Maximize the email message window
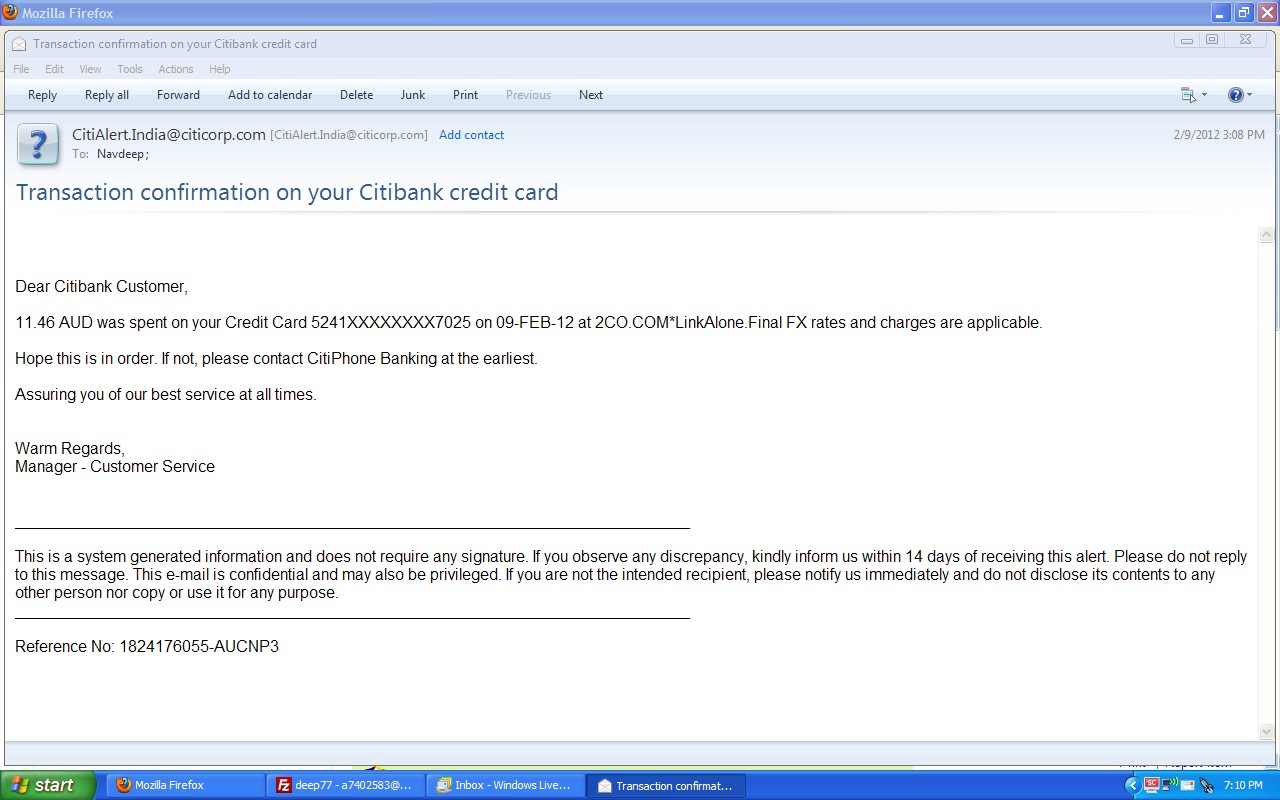1280x800 pixels. (1212, 40)
